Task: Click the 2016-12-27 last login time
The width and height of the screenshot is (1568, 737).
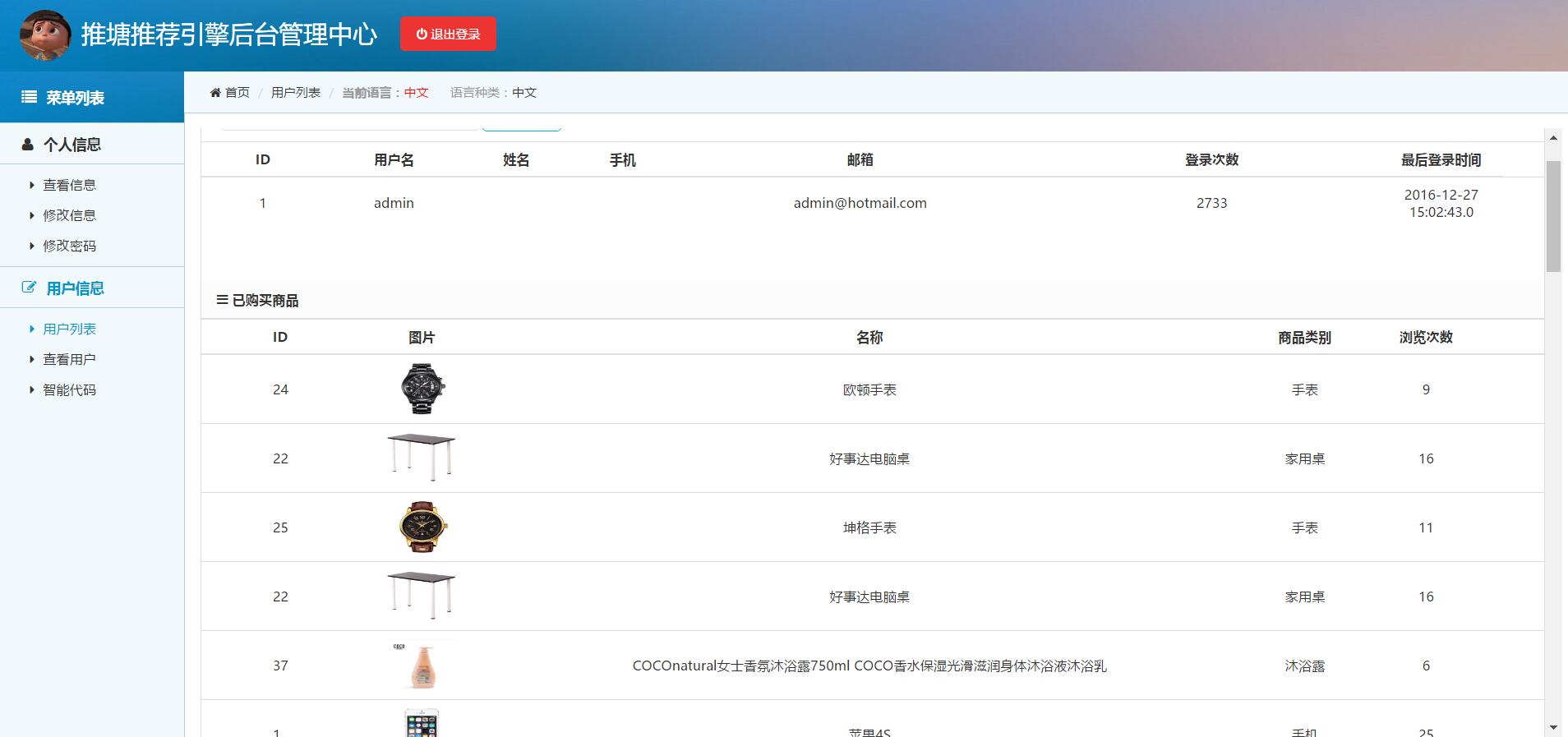Action: 1441,203
